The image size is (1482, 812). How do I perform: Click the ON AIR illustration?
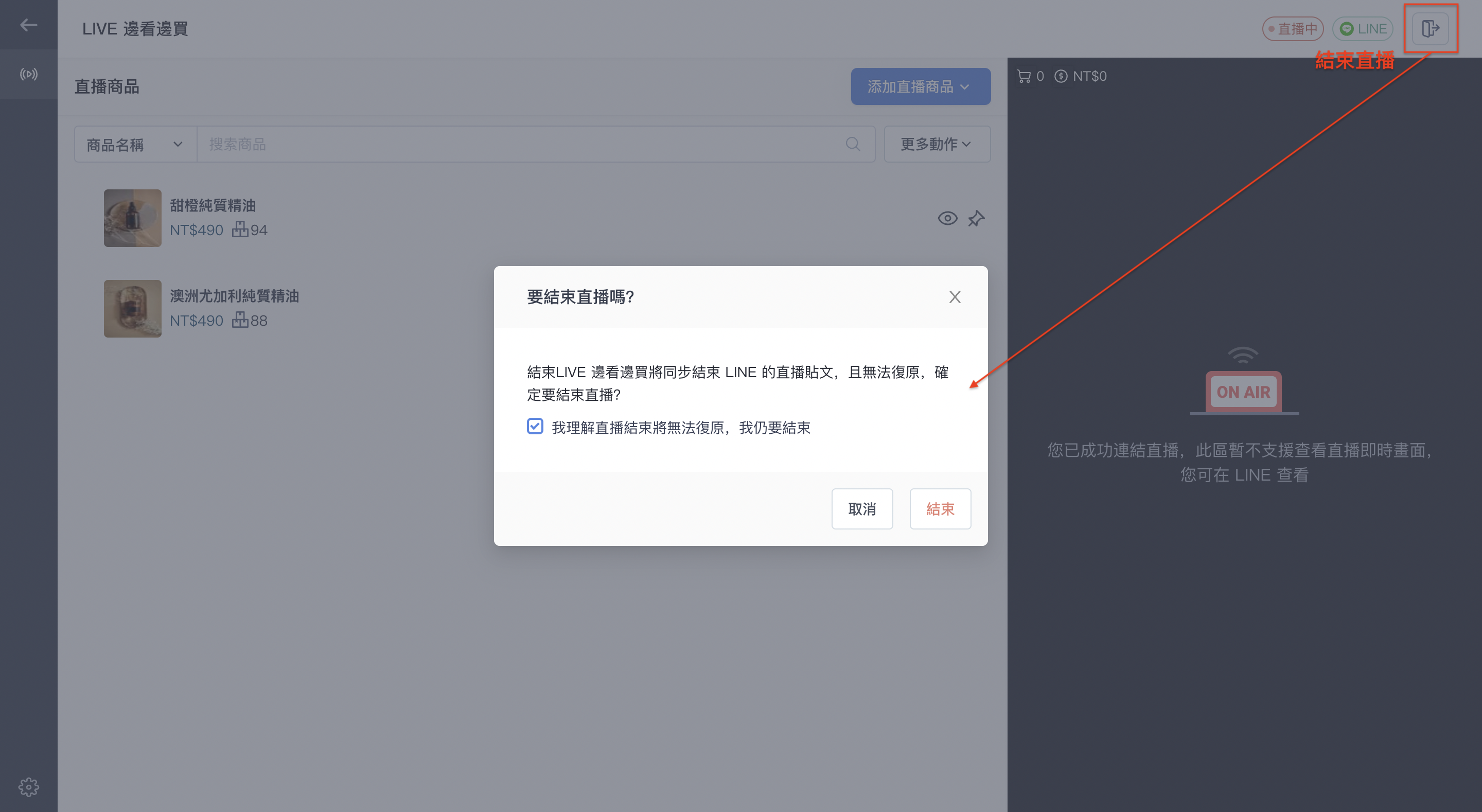click(1244, 381)
